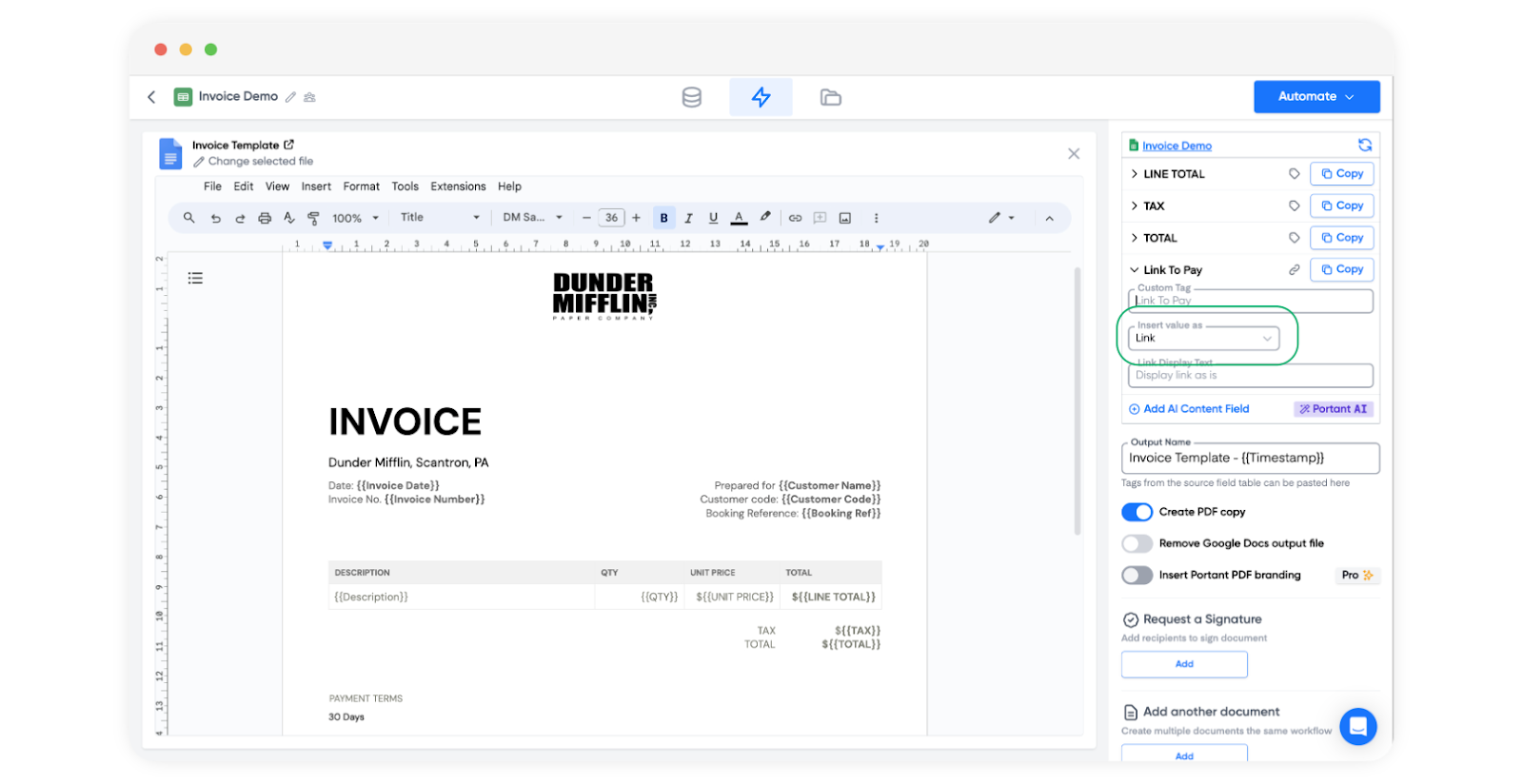Disable the Create PDF copy toggle
Screen dimensions: 1523x784
(1137, 512)
